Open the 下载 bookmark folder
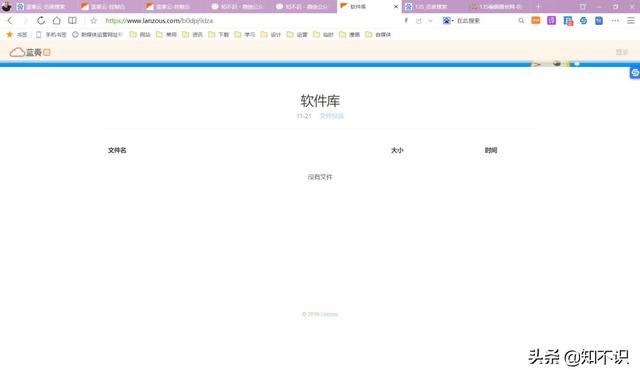The image size is (640, 376). point(218,35)
